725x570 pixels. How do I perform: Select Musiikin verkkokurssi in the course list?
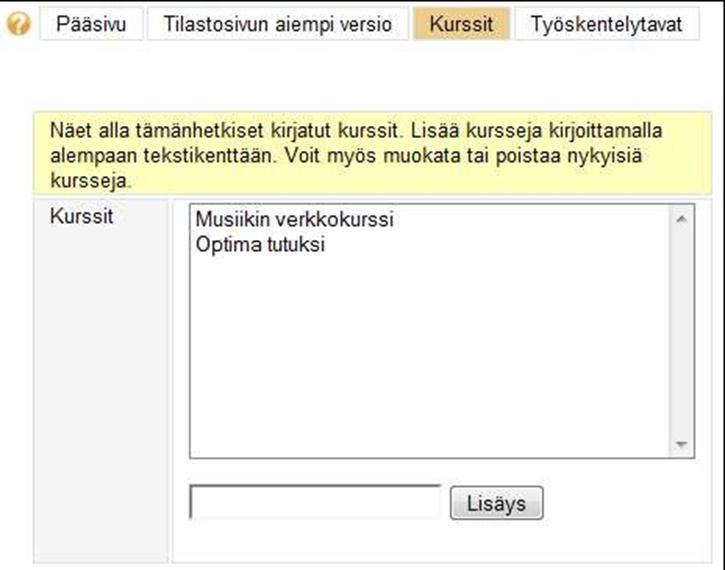(x=295, y=219)
